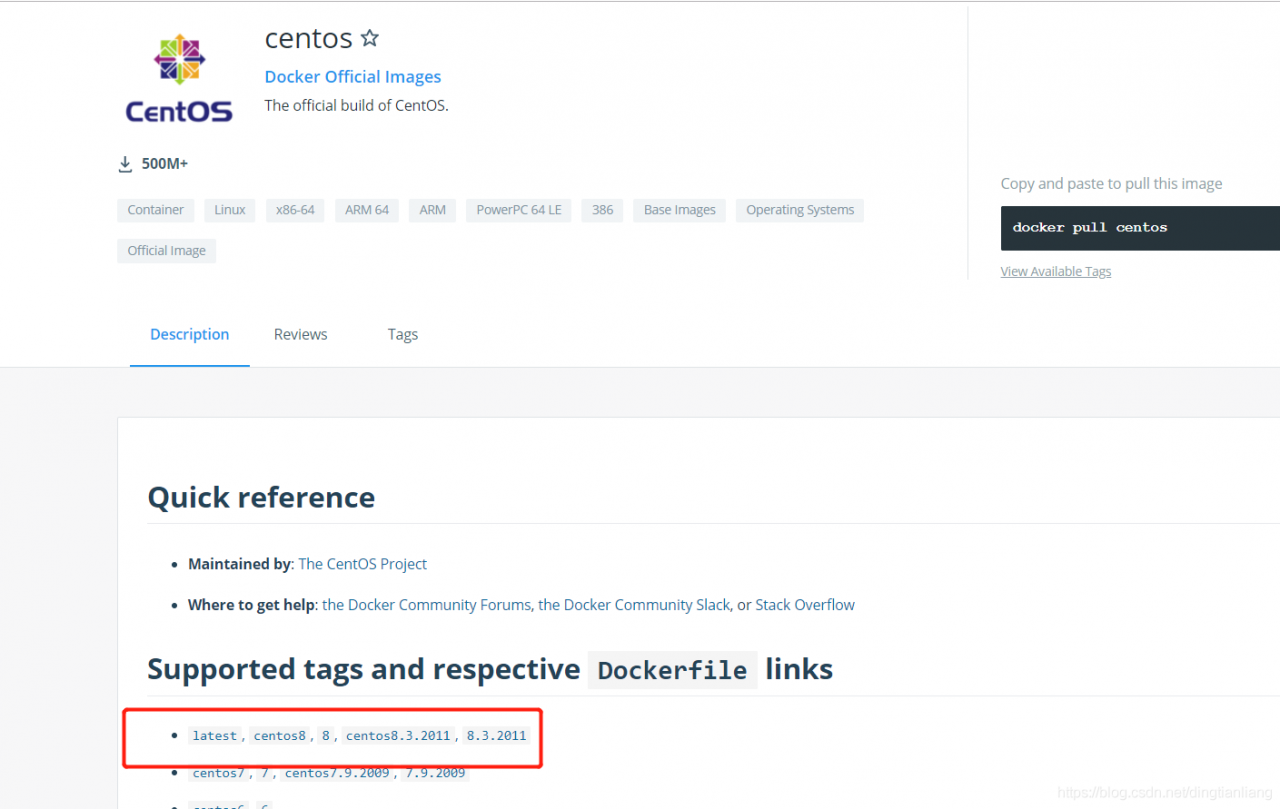Click the 7.9.2009 tag link
Image resolution: width=1280 pixels, height=809 pixels.
click(435, 773)
